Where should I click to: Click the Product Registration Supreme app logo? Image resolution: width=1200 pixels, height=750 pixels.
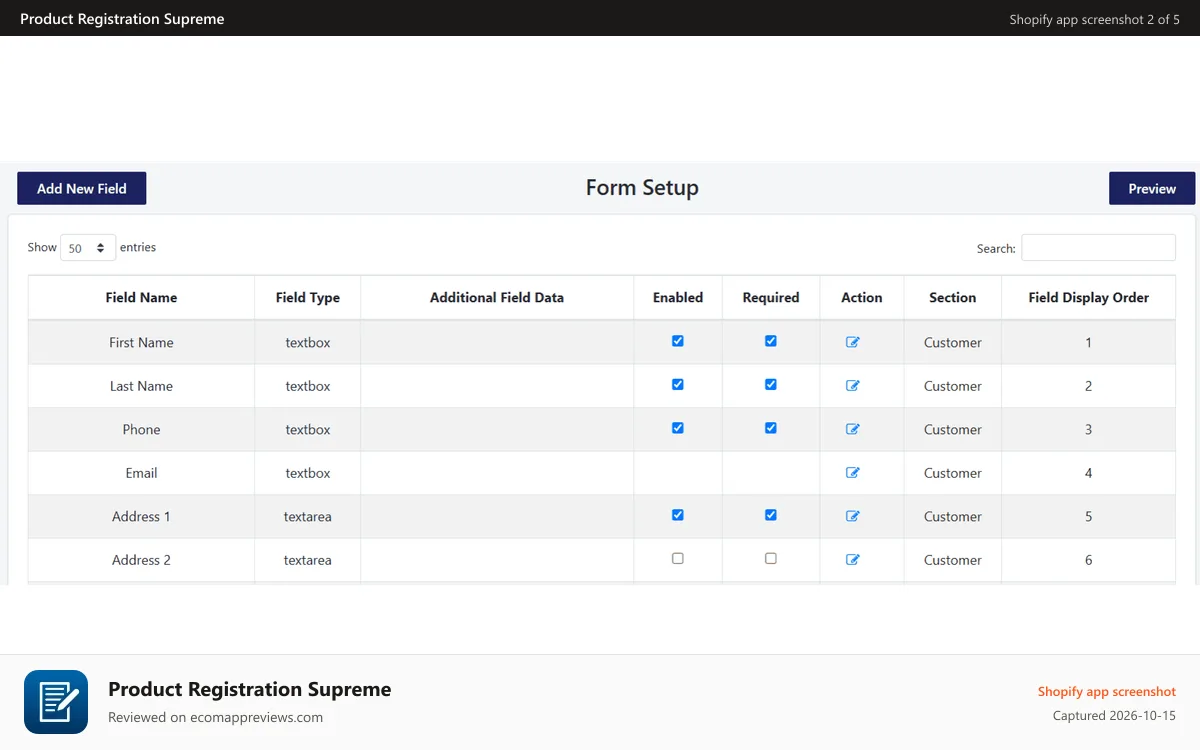(56, 702)
